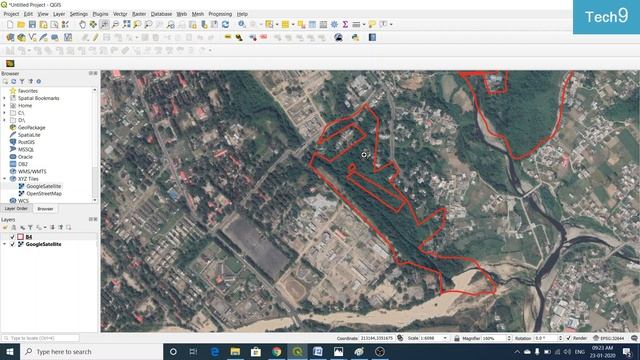
Task: Expand the D:\ drive node
Action: [4, 120]
